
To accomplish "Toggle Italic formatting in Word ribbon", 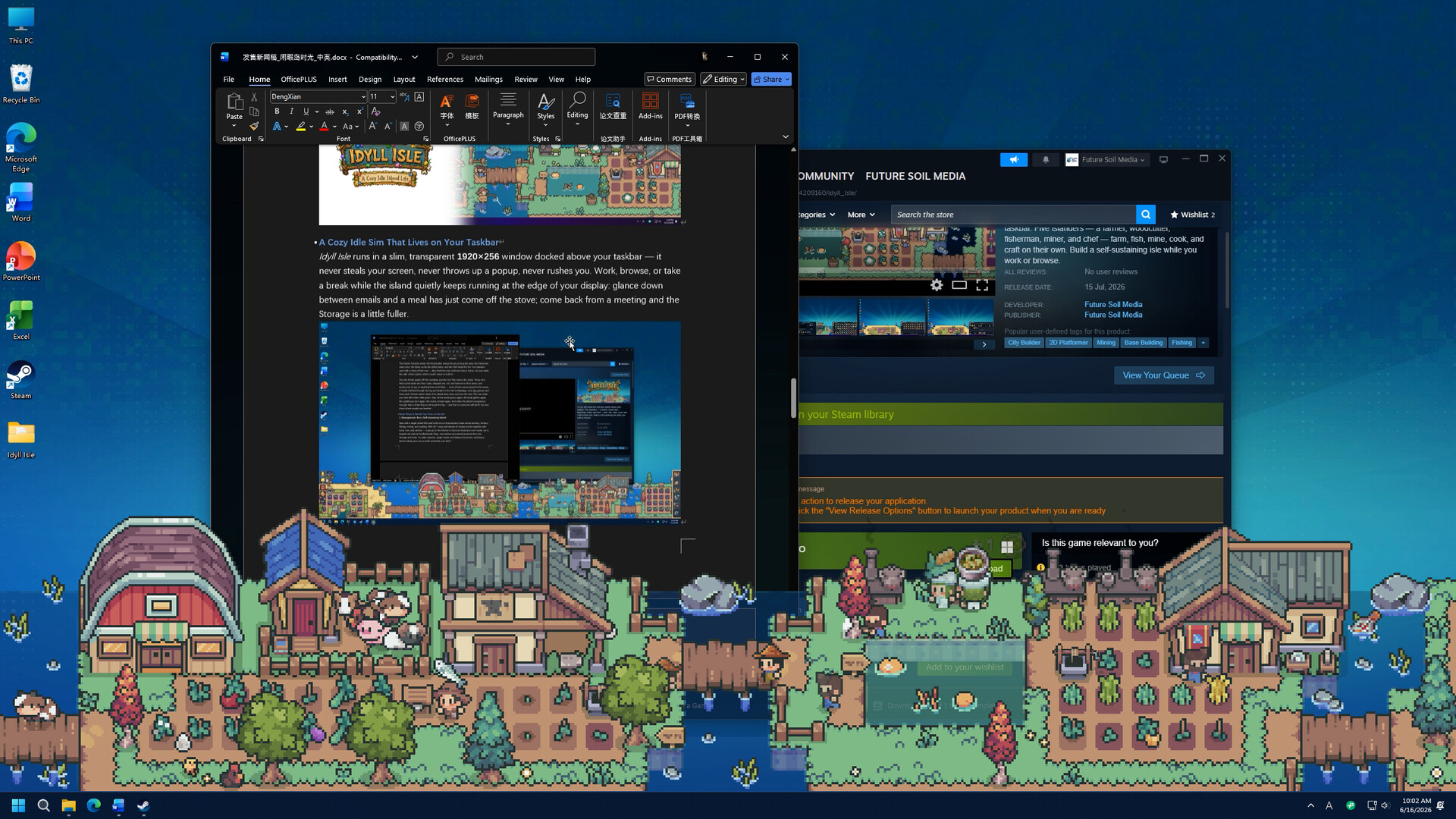I will pos(291,111).
